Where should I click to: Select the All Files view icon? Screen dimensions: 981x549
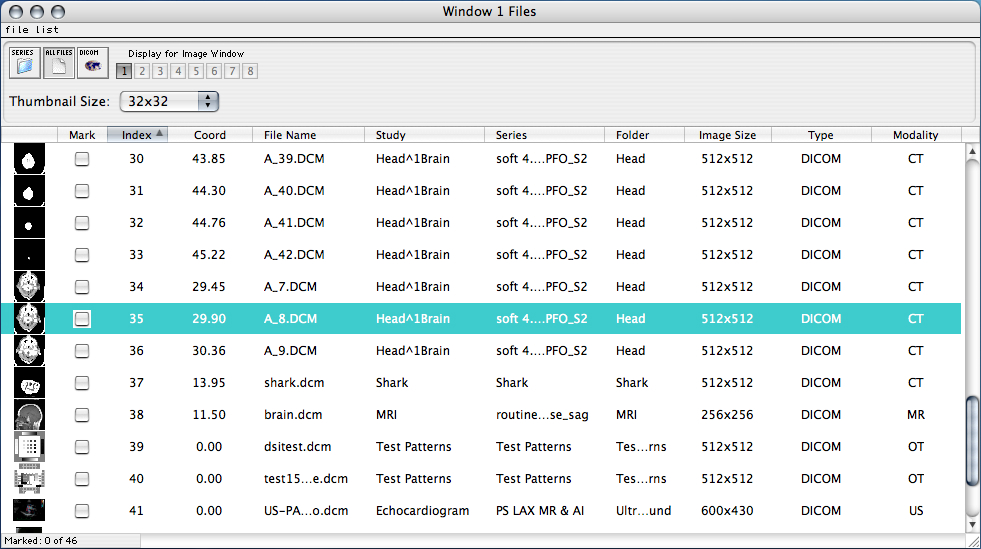point(59,63)
